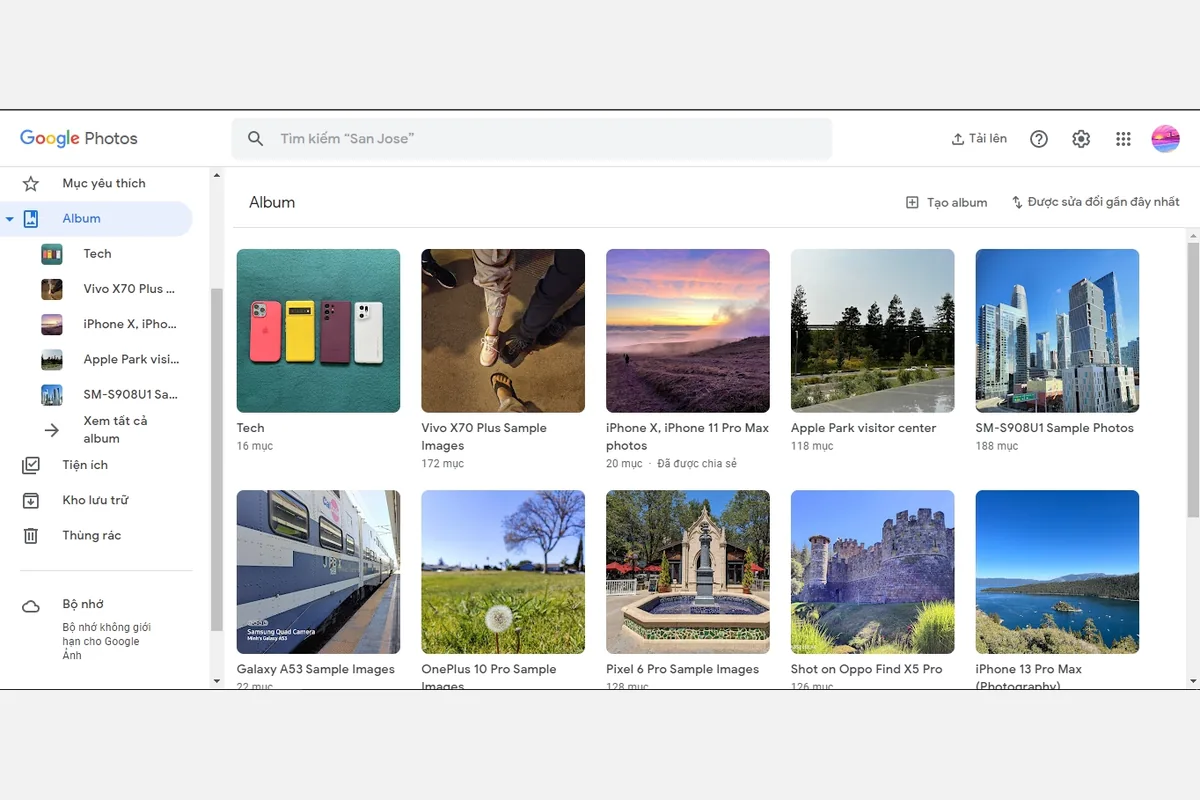The width and height of the screenshot is (1200, 800).
Task: Open the iPhone 13 Pro Max album thumbnail
Action: [x=1057, y=572]
